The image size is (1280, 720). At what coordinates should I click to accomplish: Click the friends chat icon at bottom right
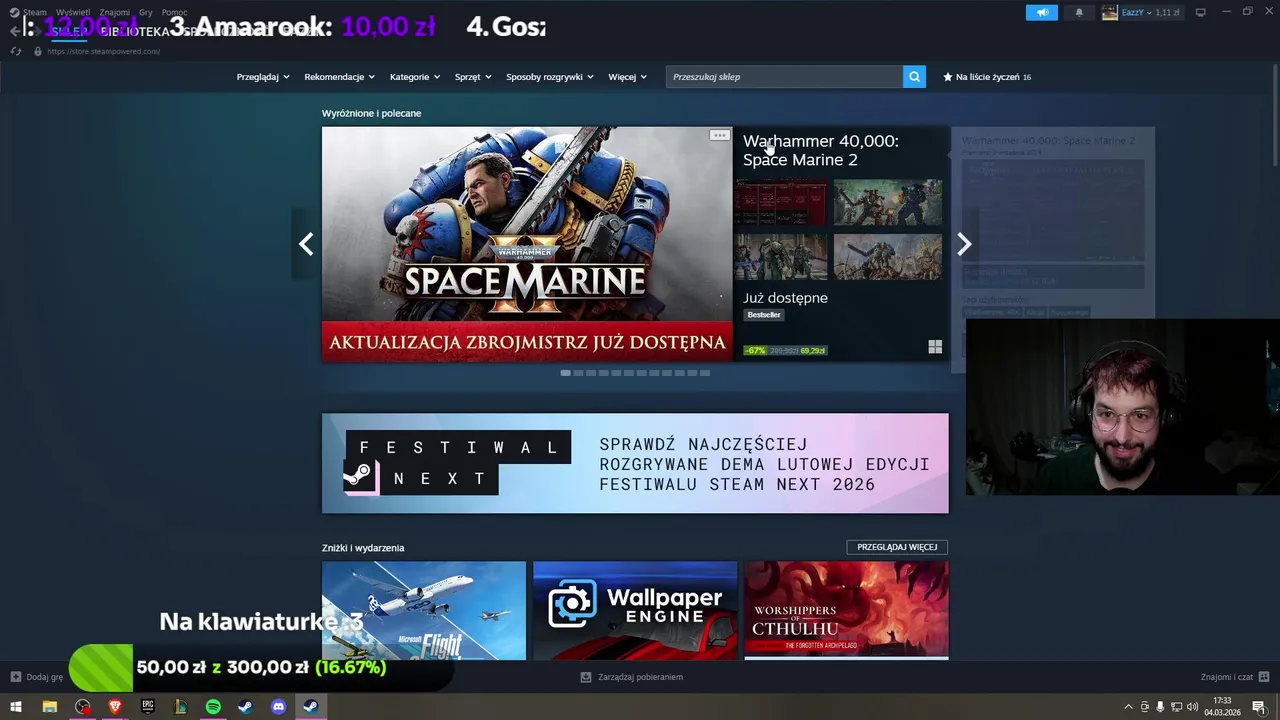tap(1264, 677)
